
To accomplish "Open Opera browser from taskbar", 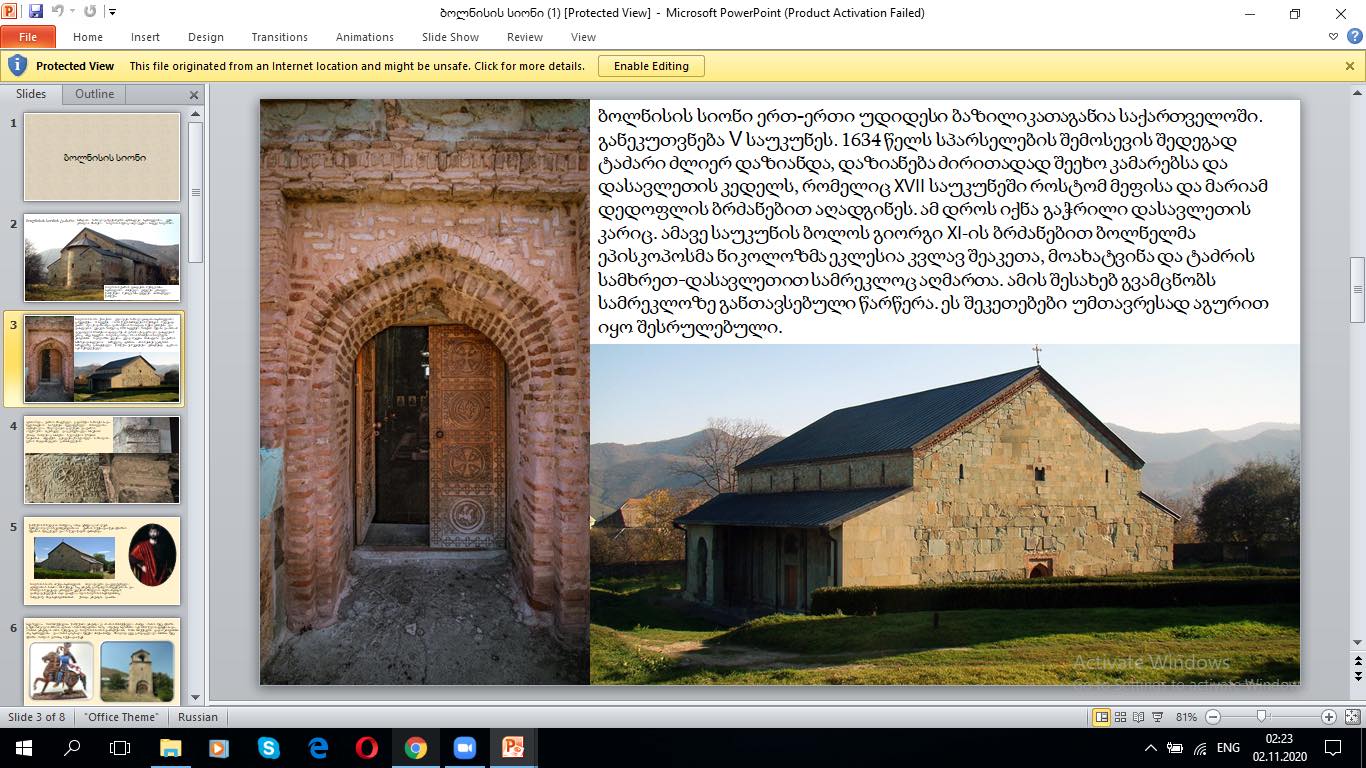I will [x=366, y=748].
